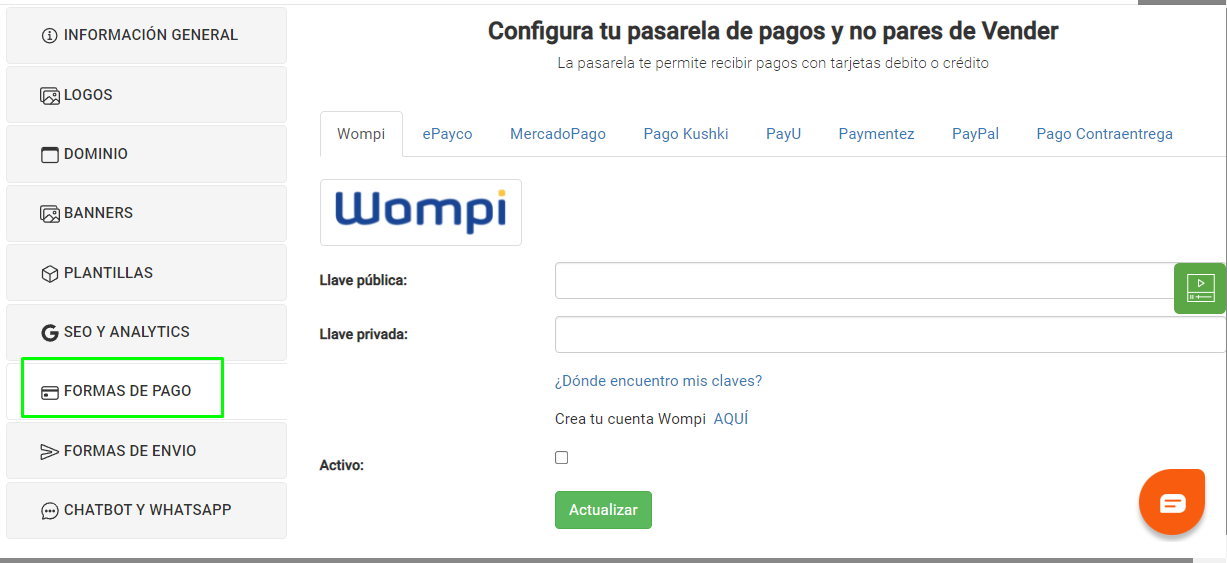Open the SEO y Analytics section
The image size is (1227, 563).
[x=146, y=332]
